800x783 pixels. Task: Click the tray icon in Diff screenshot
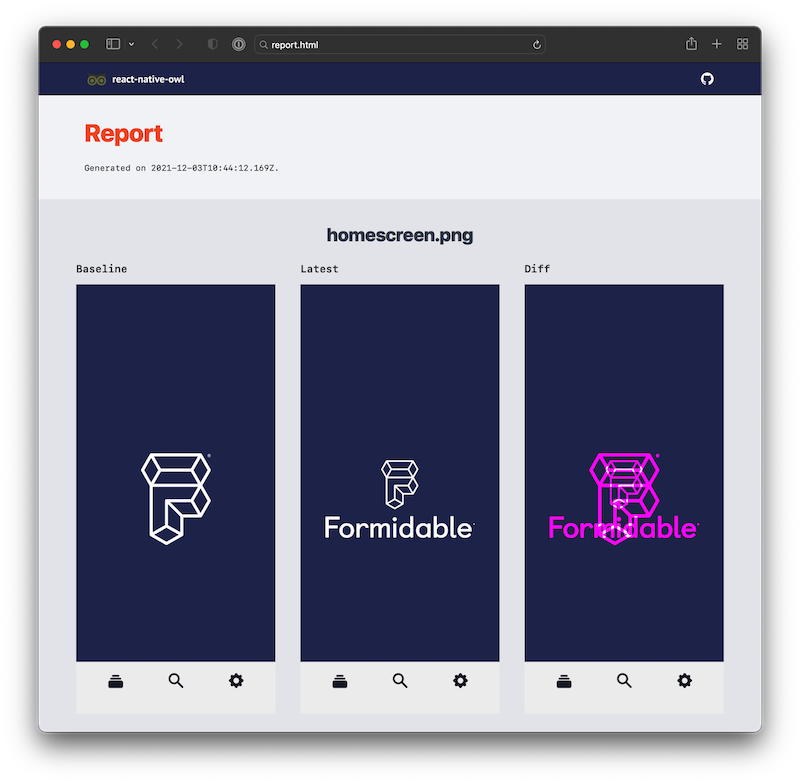click(564, 681)
